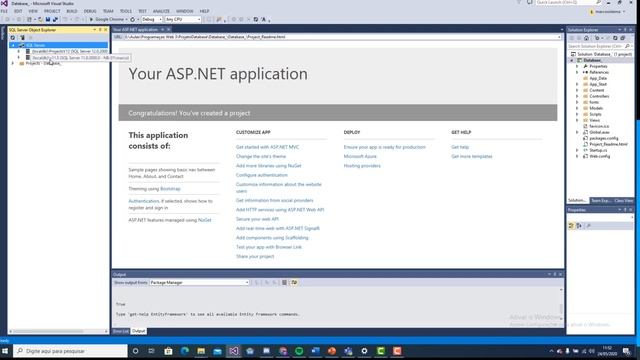Image resolution: width=640 pixels, height=360 pixels.
Task: Open the Debug configuration dropdown
Action: coord(152,19)
